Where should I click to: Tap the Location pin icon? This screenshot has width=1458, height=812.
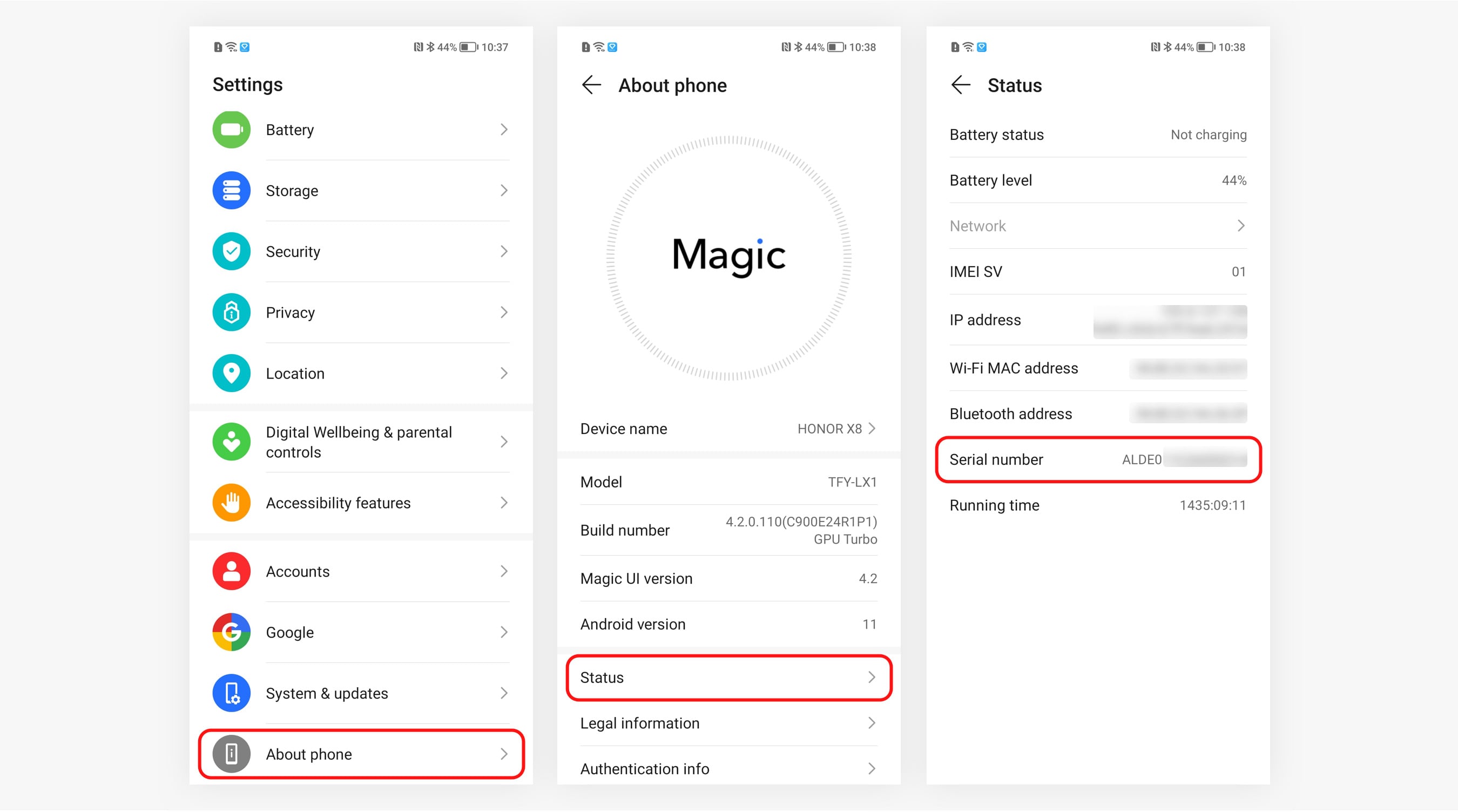pos(231,374)
